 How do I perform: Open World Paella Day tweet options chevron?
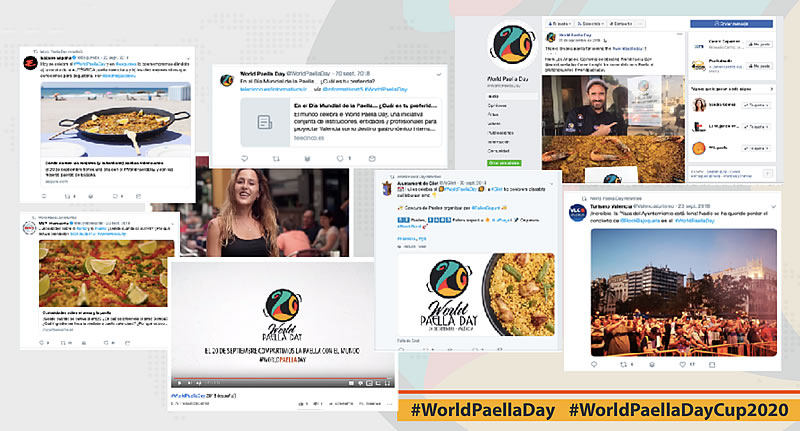click(438, 74)
